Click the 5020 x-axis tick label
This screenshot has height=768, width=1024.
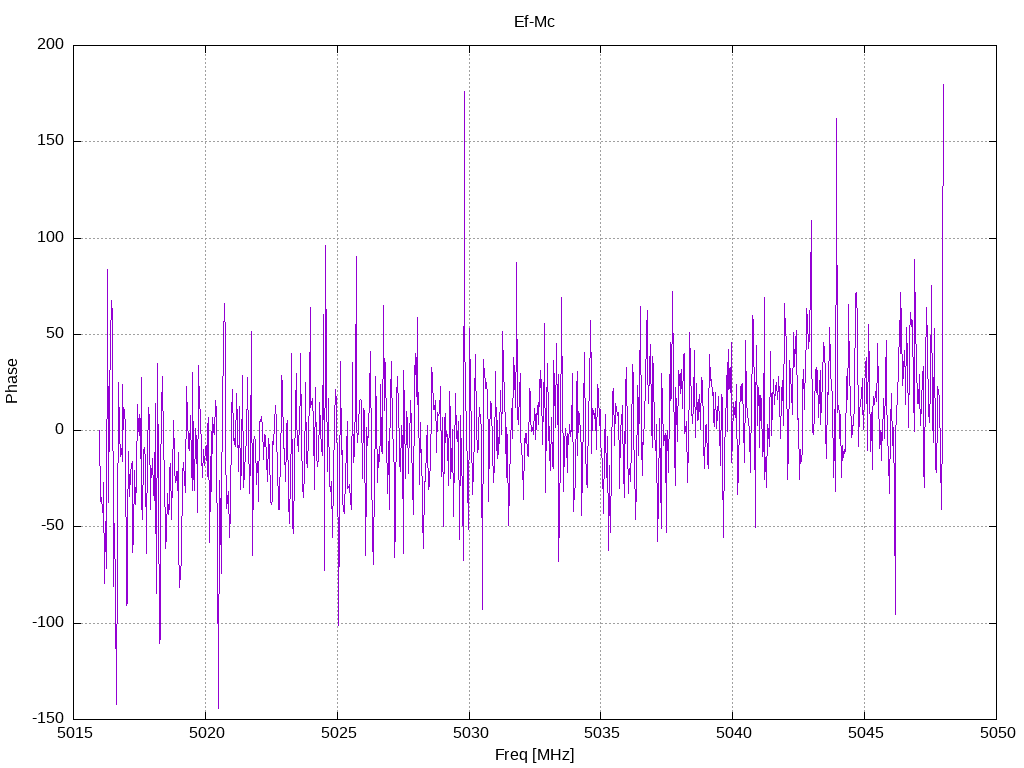pos(206,733)
